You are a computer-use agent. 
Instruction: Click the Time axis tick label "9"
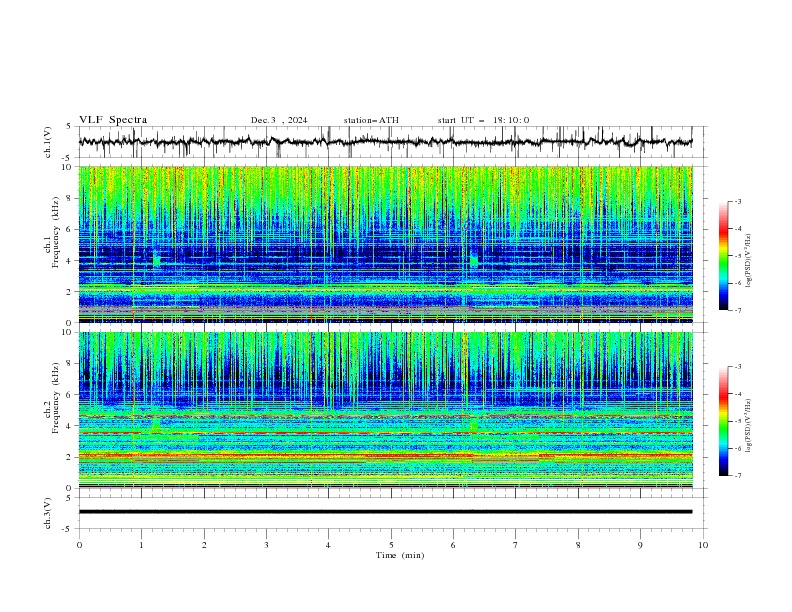(640, 545)
